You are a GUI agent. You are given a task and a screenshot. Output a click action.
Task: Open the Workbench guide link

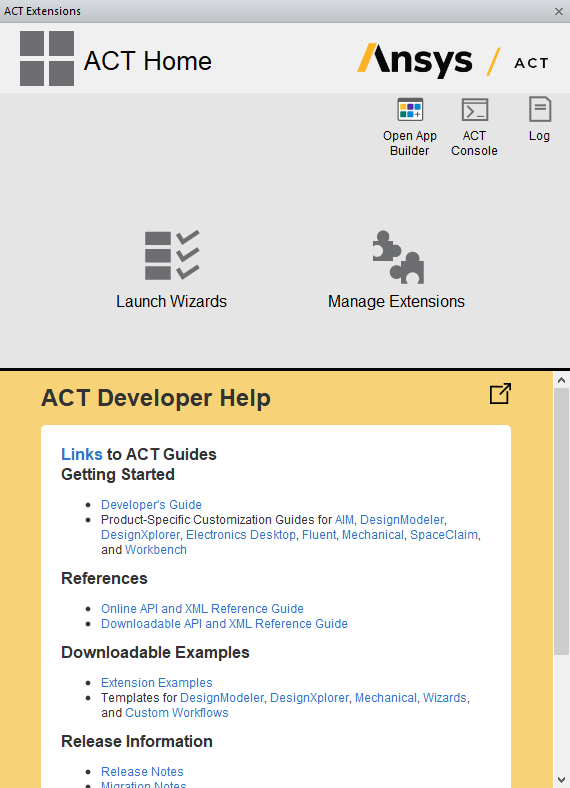click(156, 550)
